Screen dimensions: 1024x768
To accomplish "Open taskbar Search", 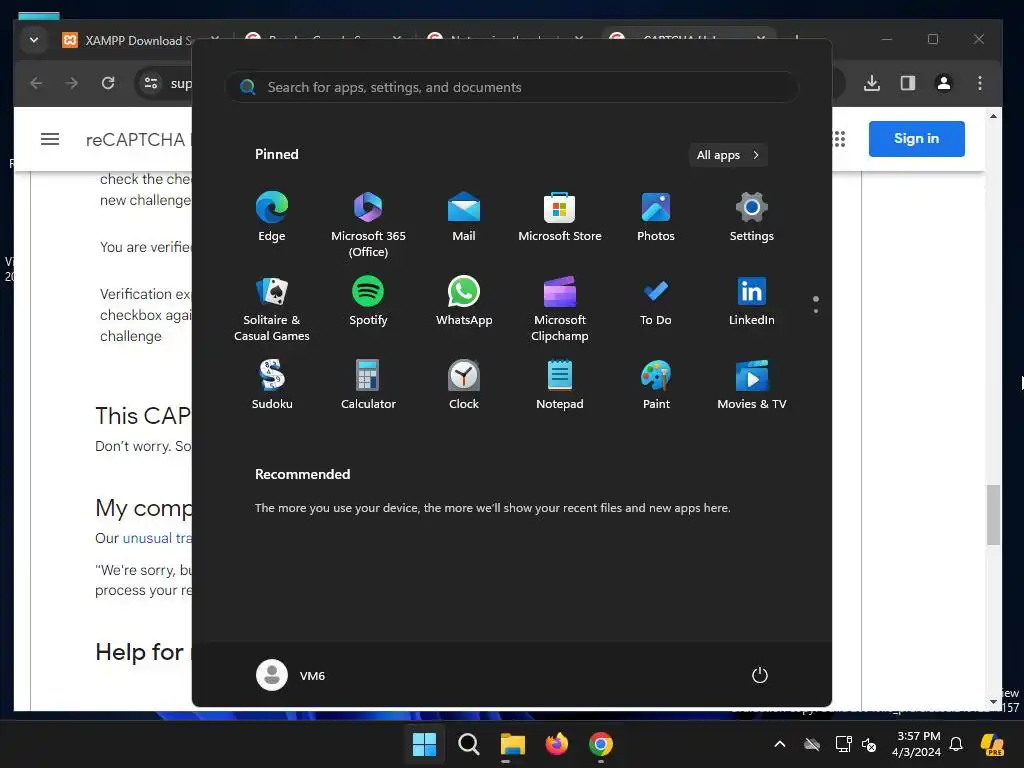I will tap(468, 744).
